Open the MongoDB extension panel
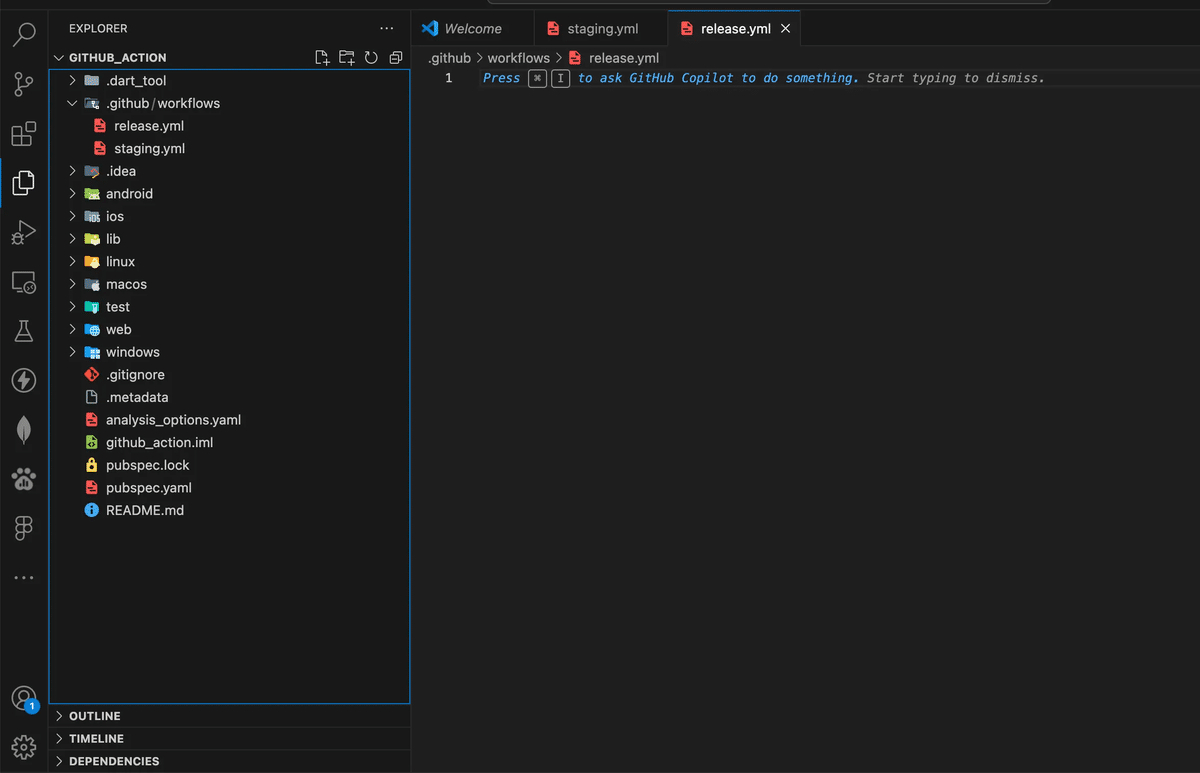 click(x=24, y=429)
